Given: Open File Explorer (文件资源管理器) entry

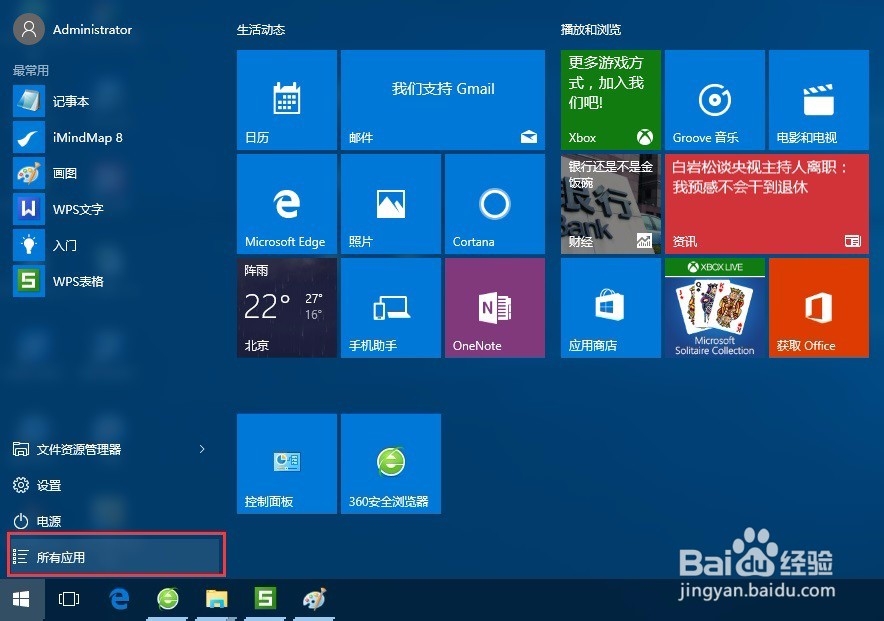Looking at the screenshot, I should 101,449.
